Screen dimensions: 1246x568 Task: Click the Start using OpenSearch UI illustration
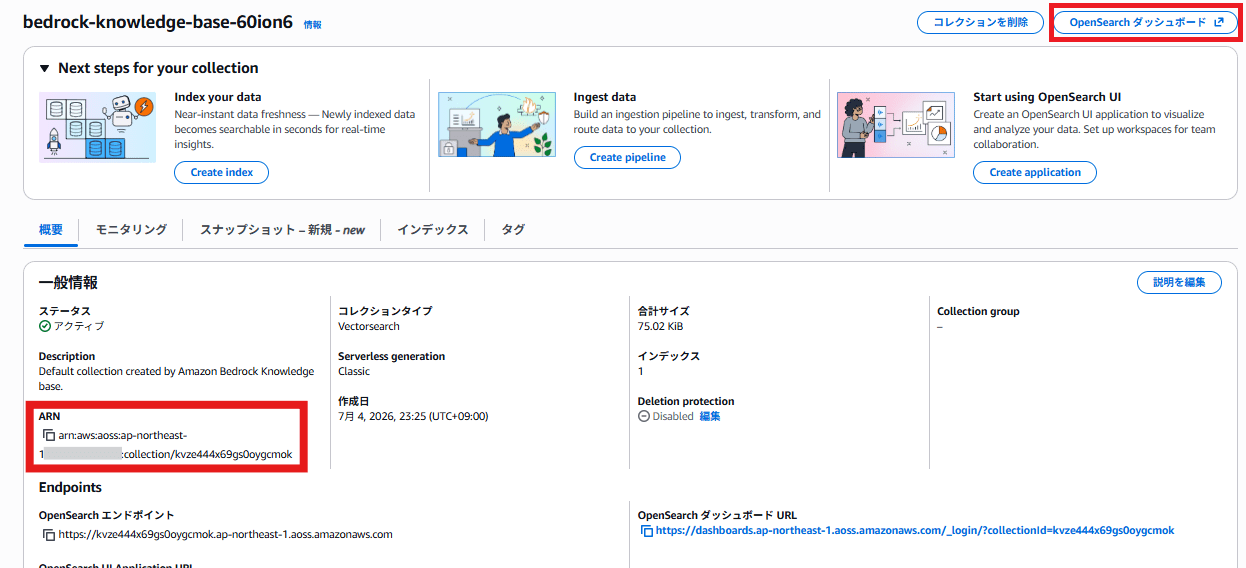(x=896, y=125)
